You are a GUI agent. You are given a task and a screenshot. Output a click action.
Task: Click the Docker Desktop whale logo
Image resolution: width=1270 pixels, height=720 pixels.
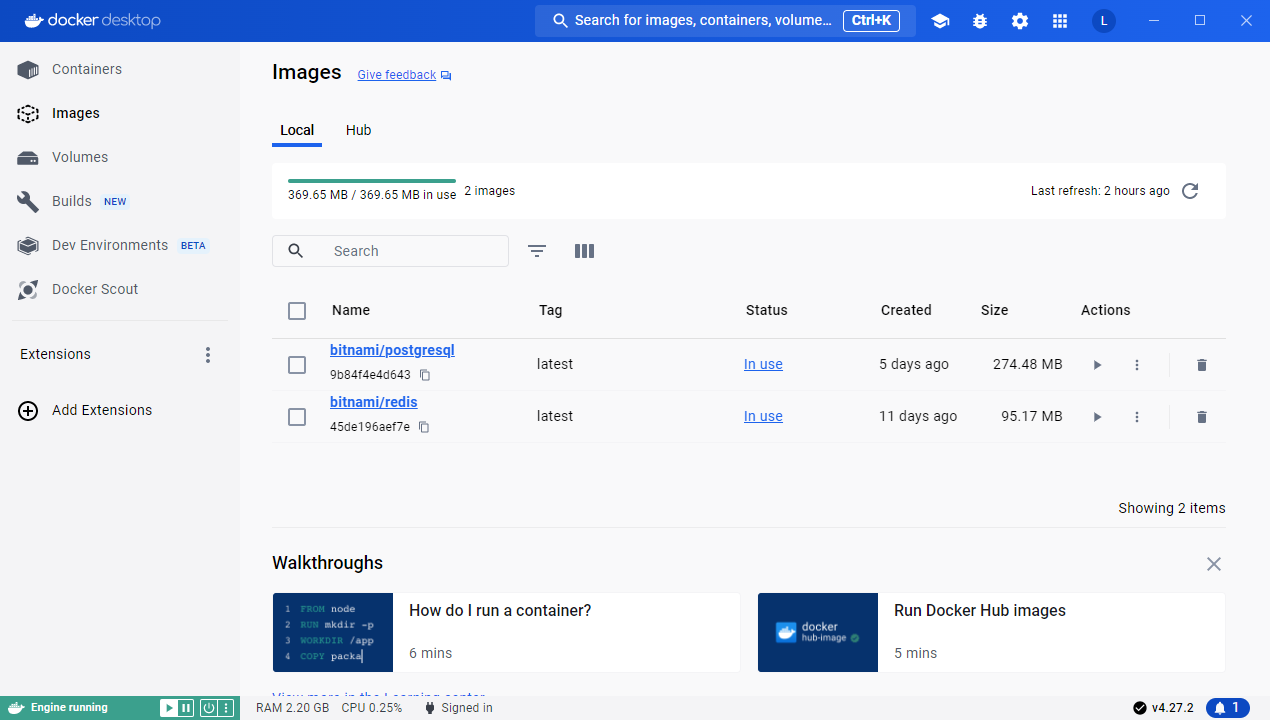[90, 20]
